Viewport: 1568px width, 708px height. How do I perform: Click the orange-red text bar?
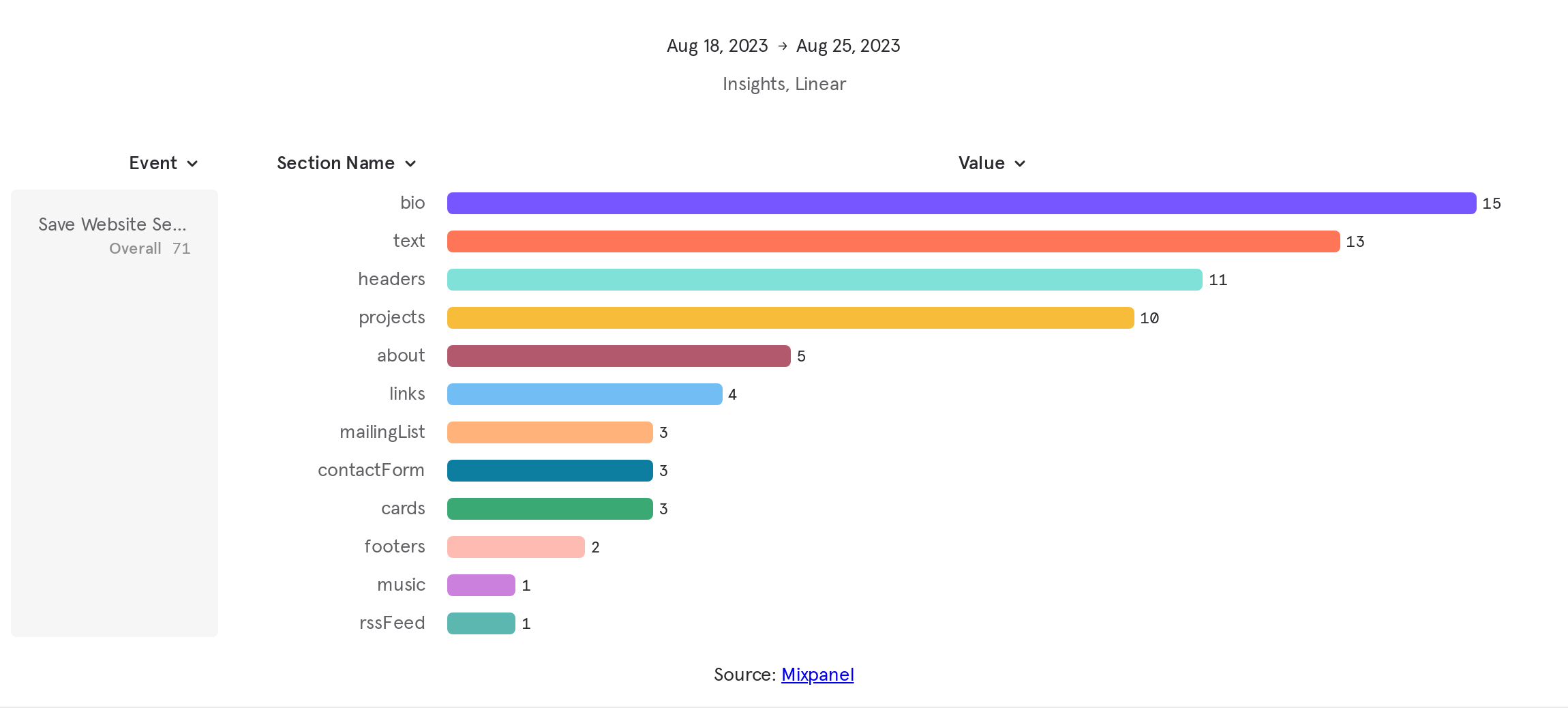893,241
